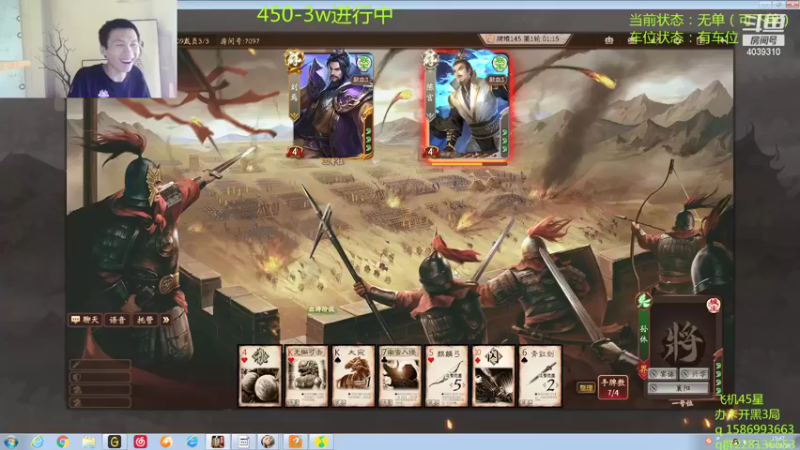Click the 语音 voice button

click(x=117, y=320)
